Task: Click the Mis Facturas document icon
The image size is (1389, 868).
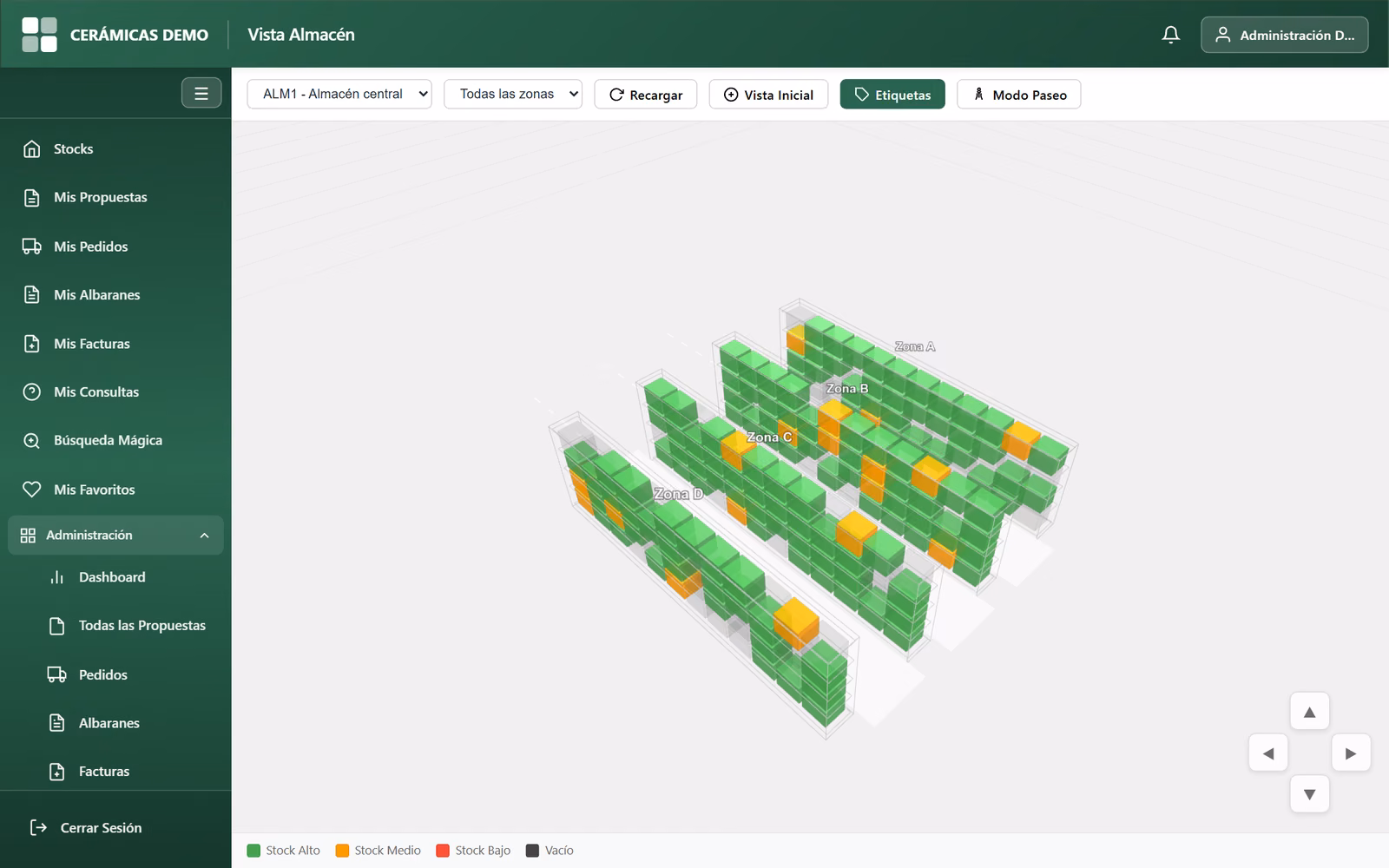Action: click(x=32, y=344)
